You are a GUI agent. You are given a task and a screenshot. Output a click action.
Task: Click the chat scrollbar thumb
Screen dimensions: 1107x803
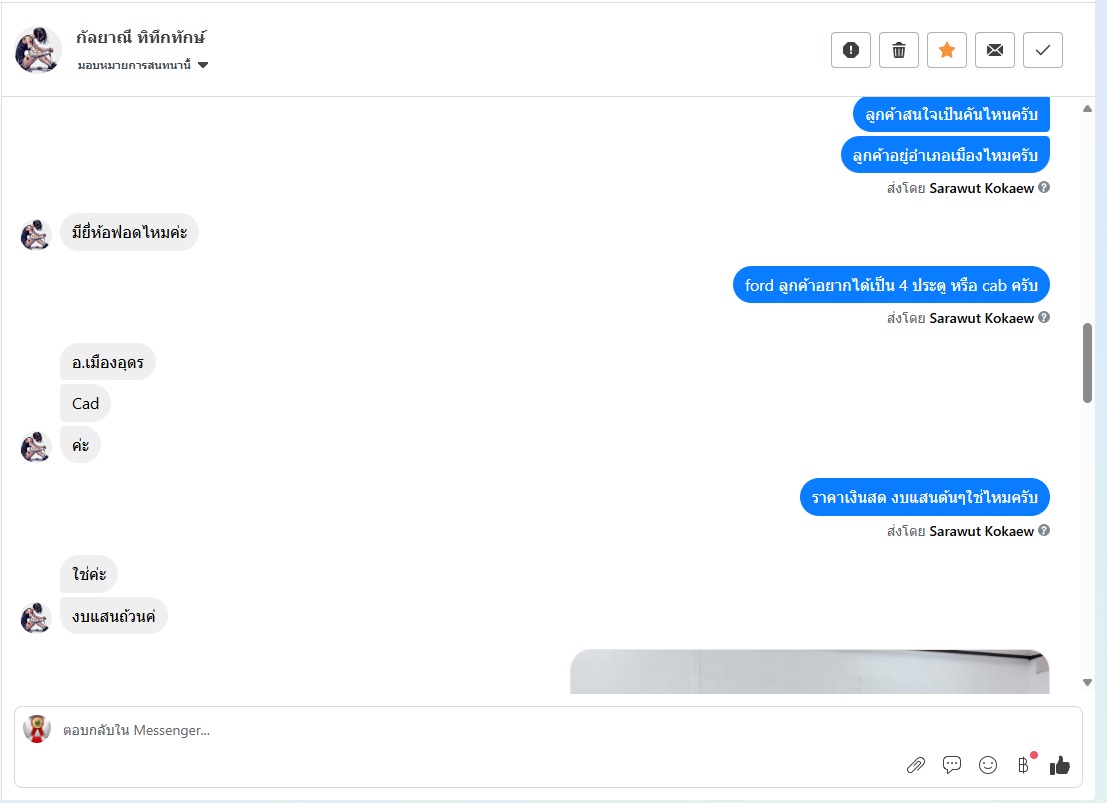point(1087,363)
